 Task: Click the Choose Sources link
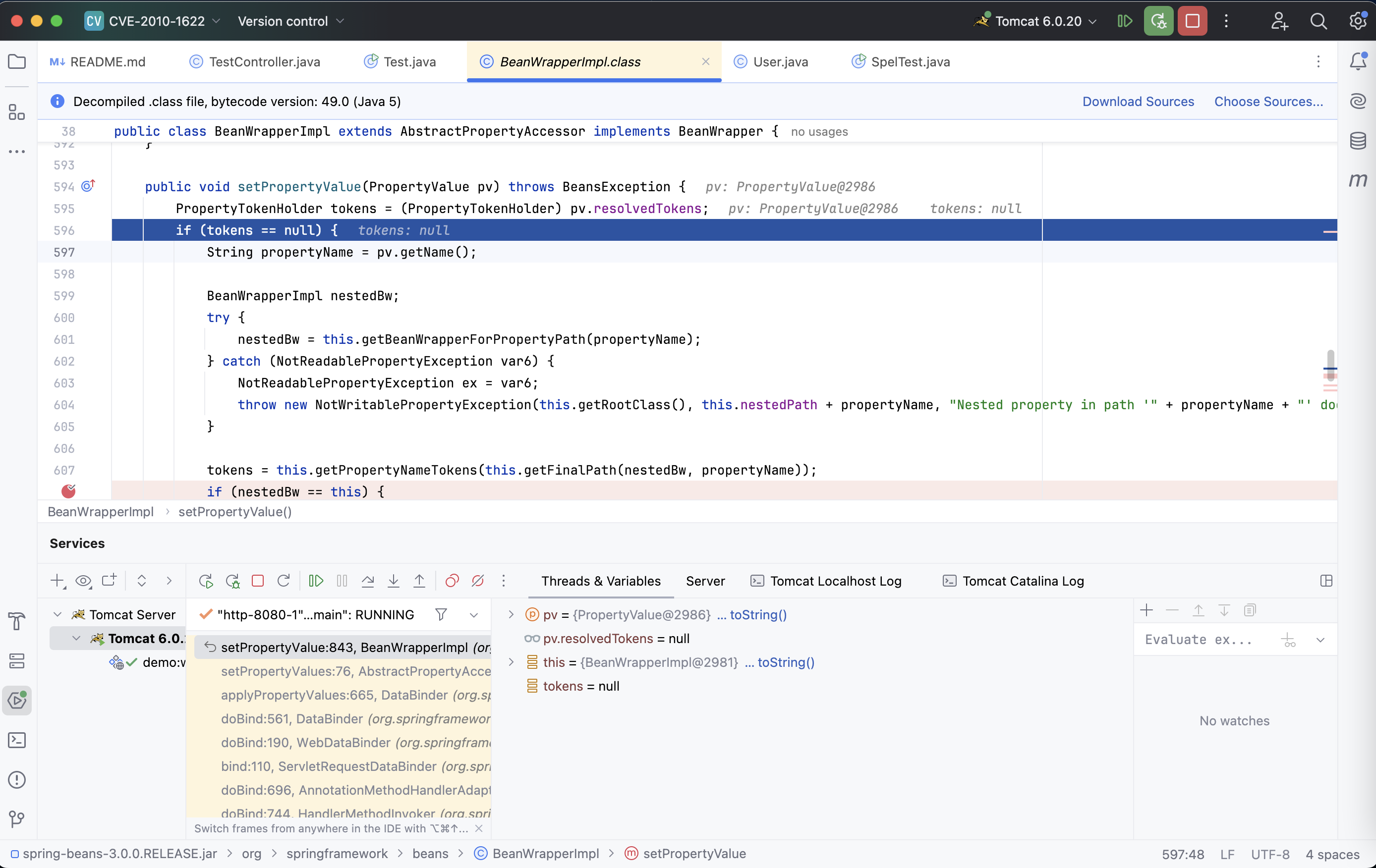click(x=1268, y=102)
